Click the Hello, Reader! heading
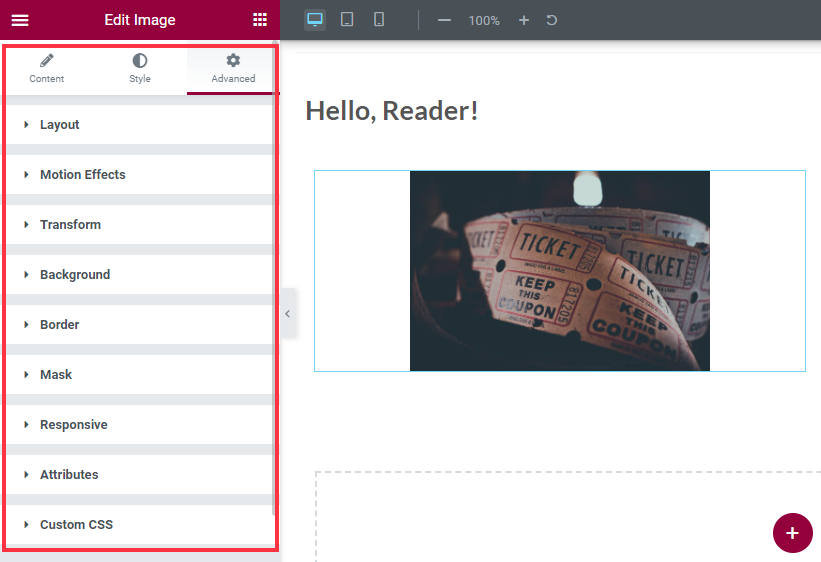The width and height of the screenshot is (821, 562). tap(392, 111)
